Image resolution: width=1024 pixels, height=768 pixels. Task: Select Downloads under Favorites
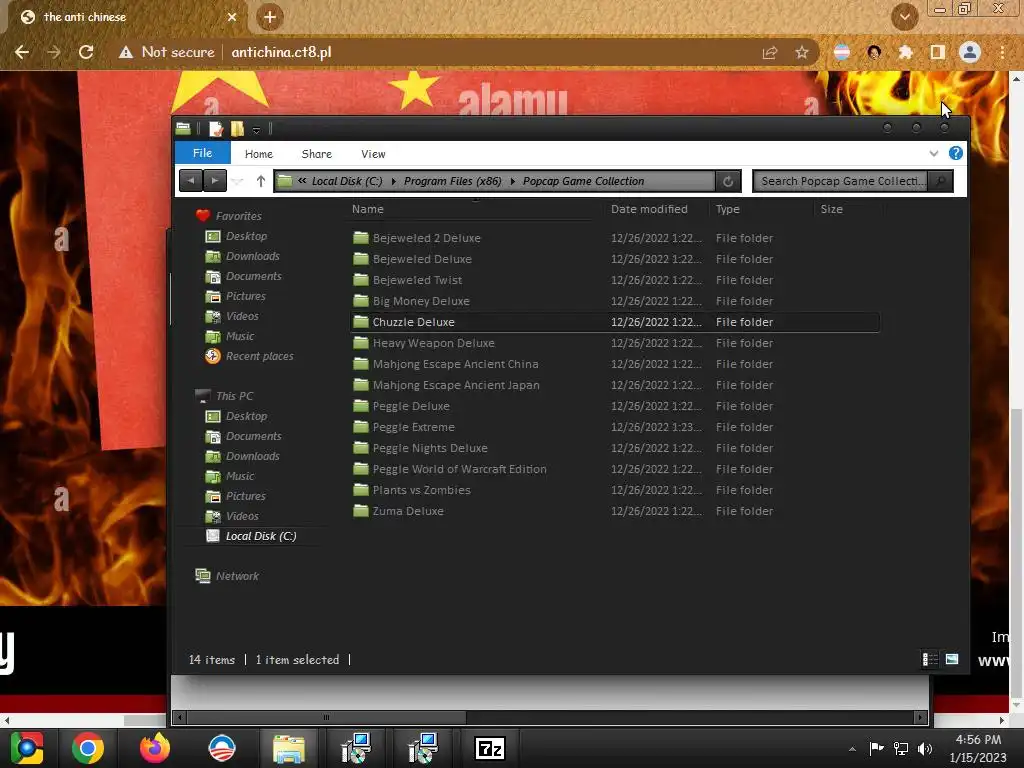(x=252, y=256)
